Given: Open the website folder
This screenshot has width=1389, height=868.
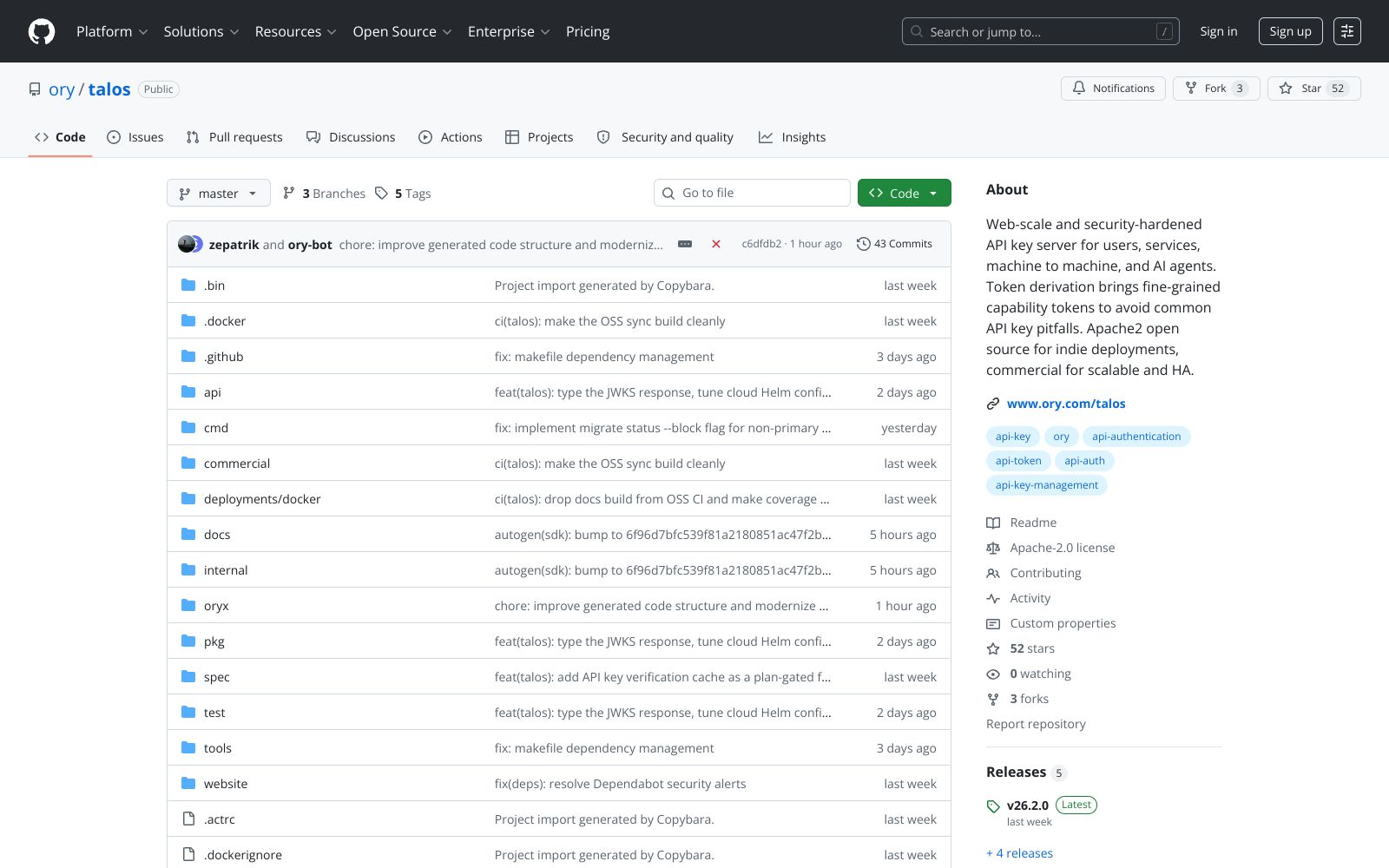Looking at the screenshot, I should [226, 784].
